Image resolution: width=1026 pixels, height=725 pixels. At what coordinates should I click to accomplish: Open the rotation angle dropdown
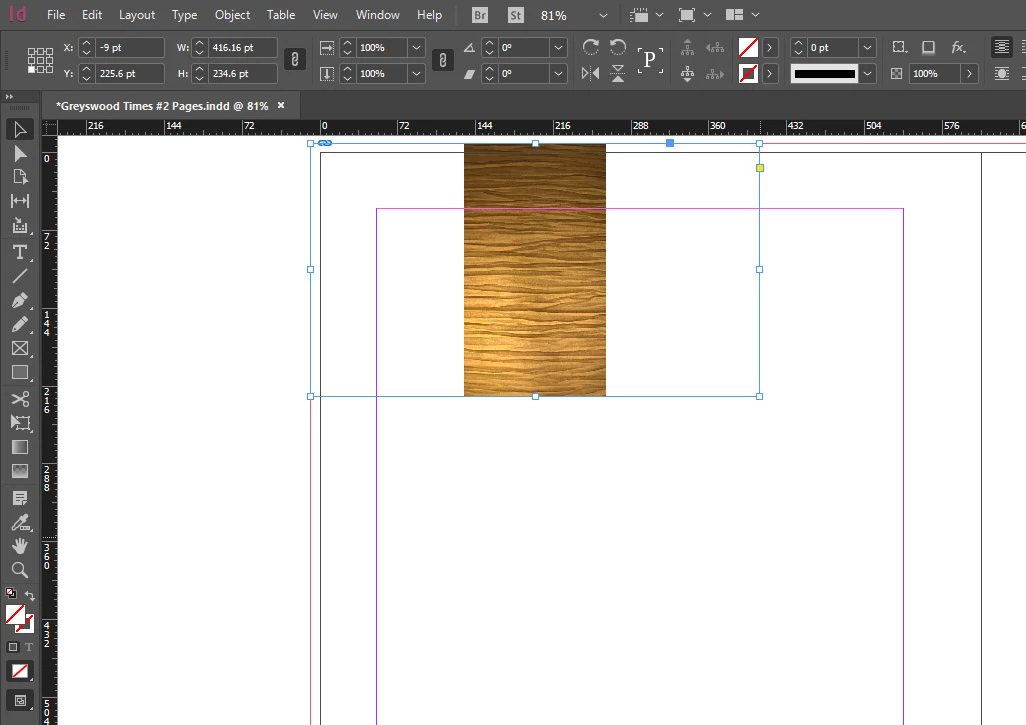(558, 47)
